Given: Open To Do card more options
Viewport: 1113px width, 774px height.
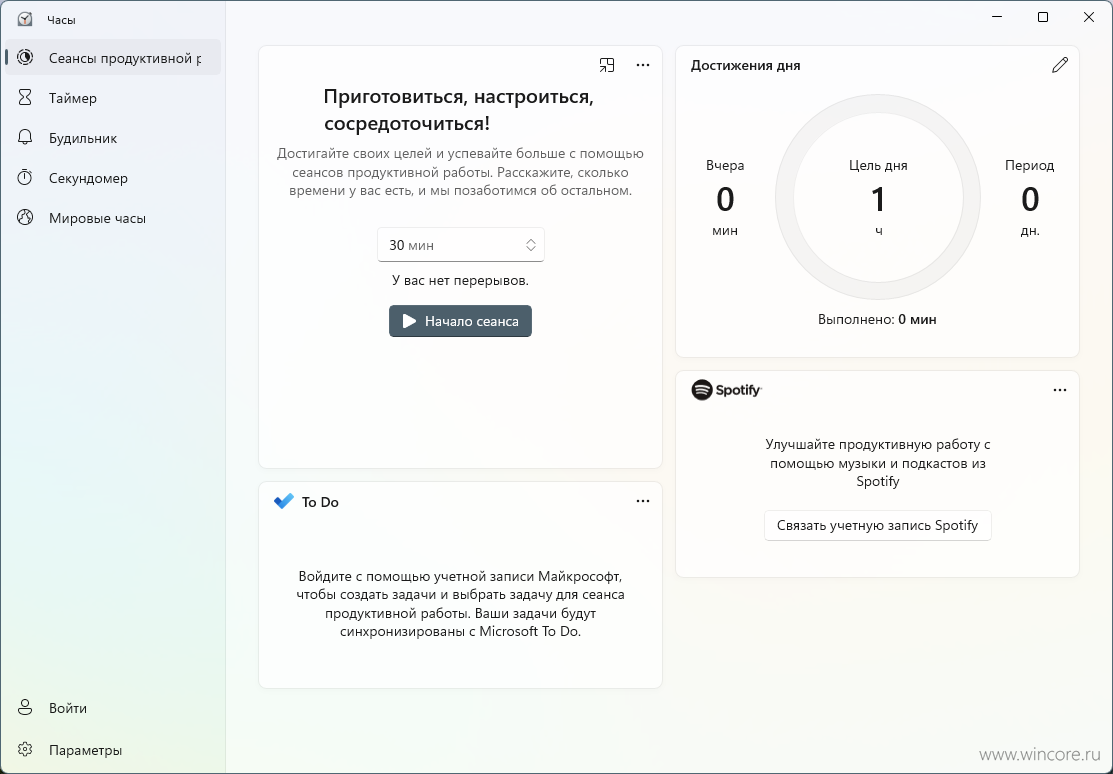Looking at the screenshot, I should (x=643, y=501).
